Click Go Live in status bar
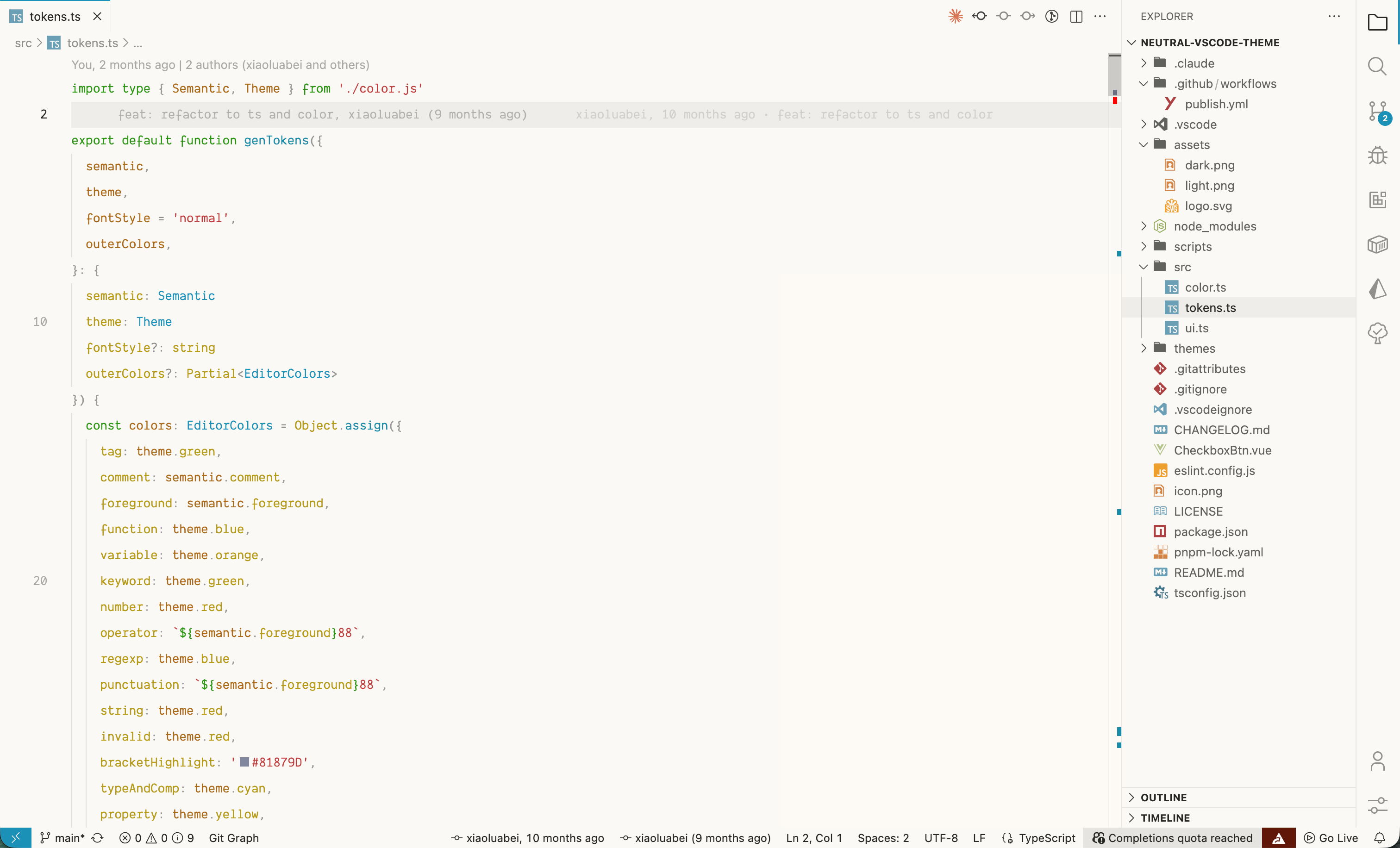 (1331, 838)
